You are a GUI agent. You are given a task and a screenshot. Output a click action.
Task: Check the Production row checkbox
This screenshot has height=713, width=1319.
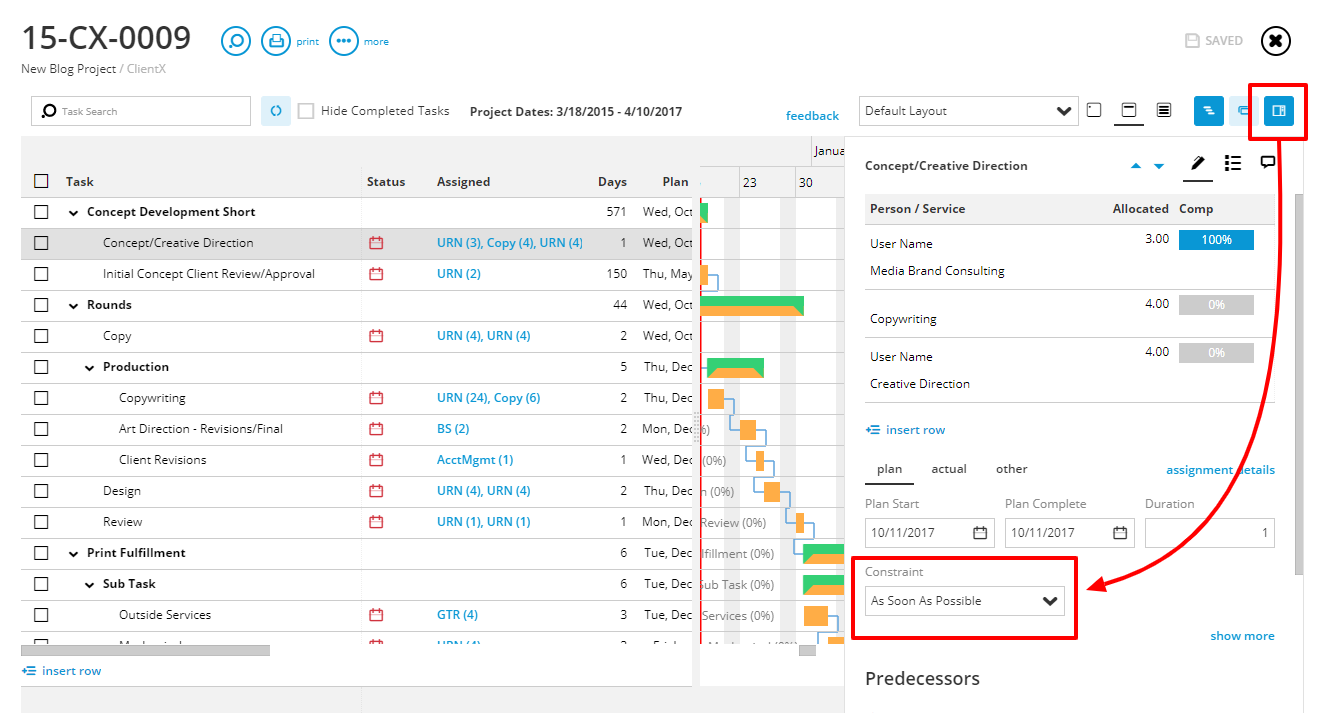pyautogui.click(x=41, y=367)
